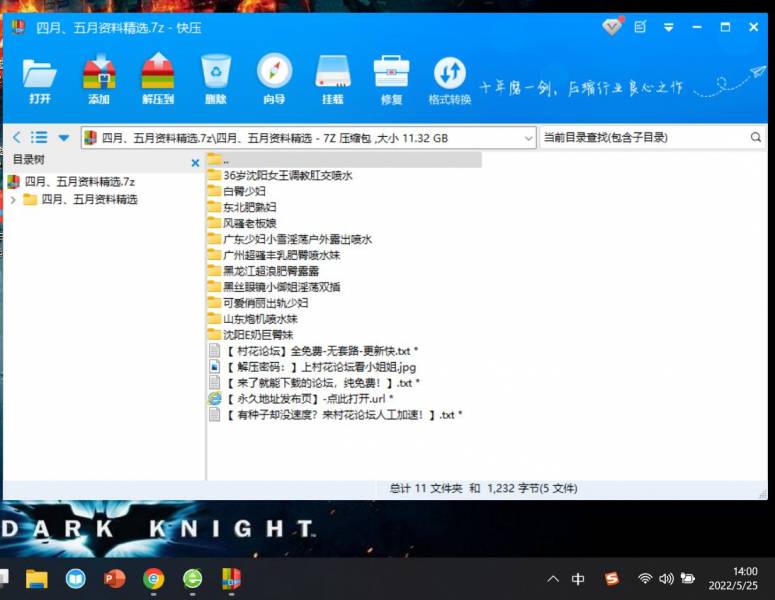Screen dimensions: 775x600
Task: Click the diamond VIP icon in title bar
Action: click(x=612, y=27)
